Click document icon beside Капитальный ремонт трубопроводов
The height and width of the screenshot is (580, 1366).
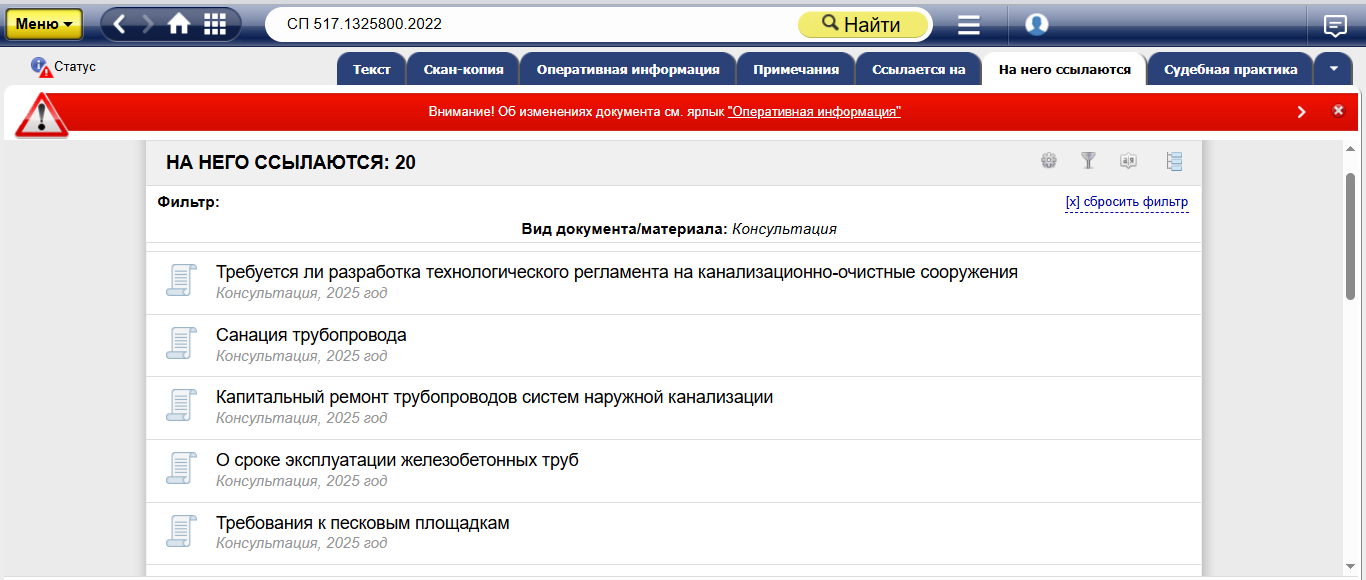pyautogui.click(x=180, y=405)
